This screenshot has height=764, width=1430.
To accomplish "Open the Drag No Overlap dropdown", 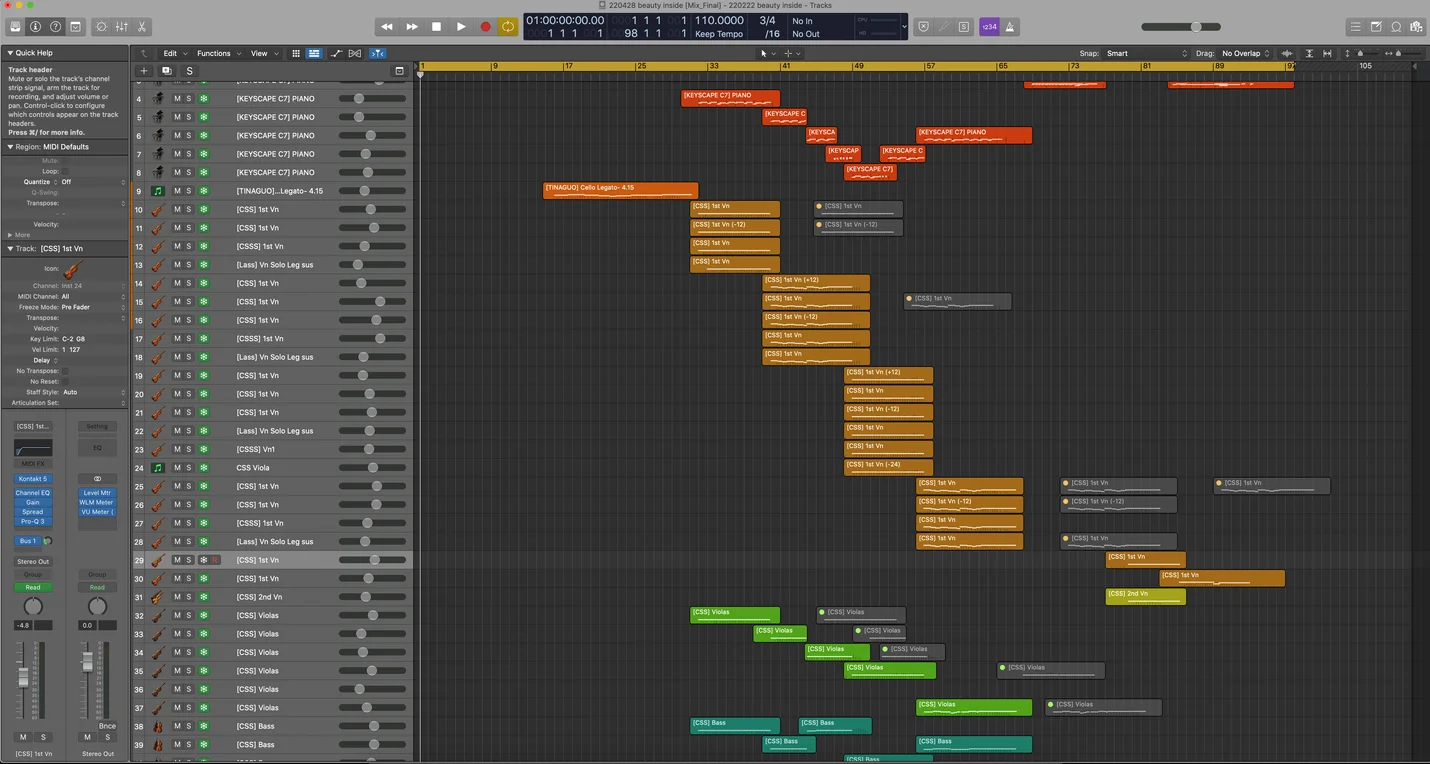I will pyautogui.click(x=1246, y=53).
